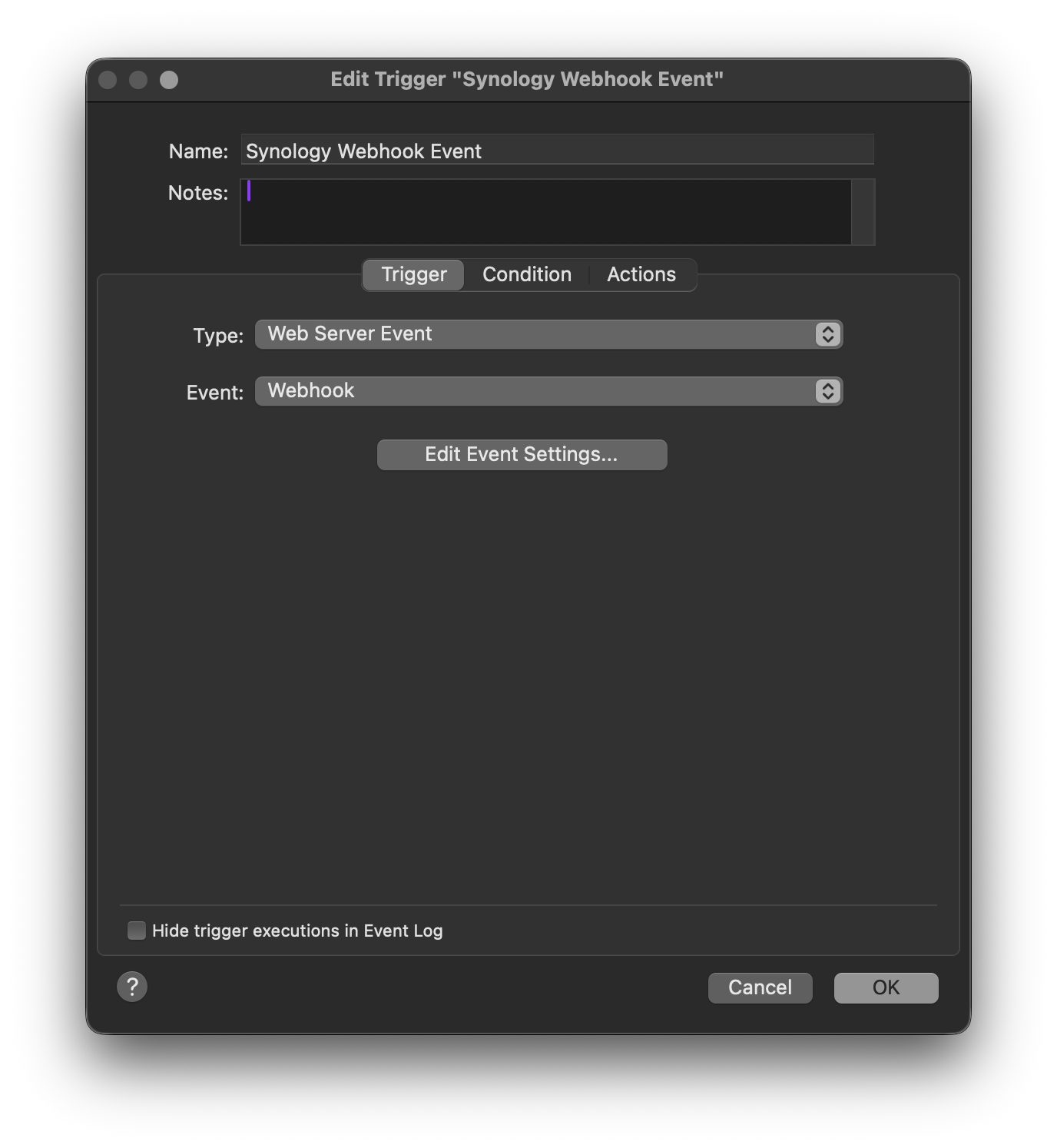
Task: Open the Event dropdown showing Webhook
Action: 549,391
